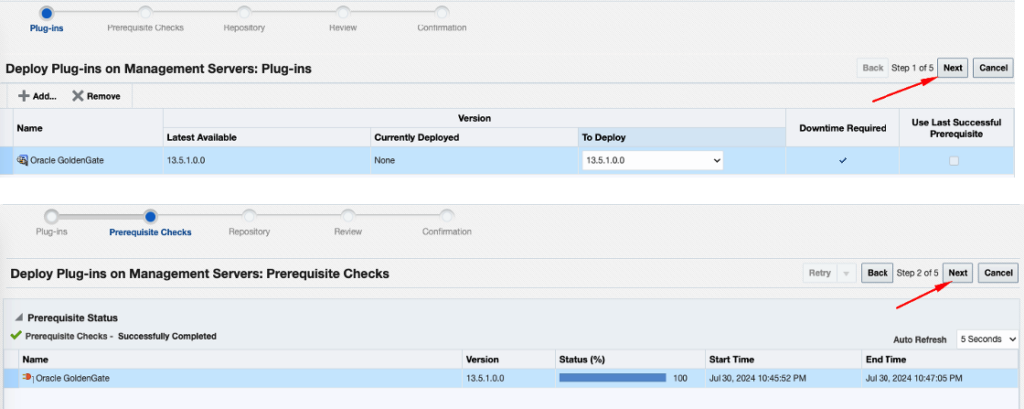Click Version group header above version columns
This screenshot has height=409, width=1024.
(x=474, y=118)
